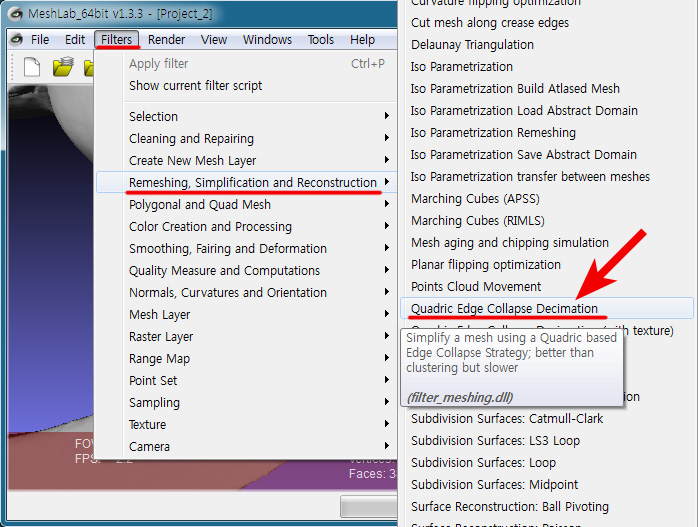This screenshot has width=698, height=527.
Task: Open the File menu
Action: tap(40, 40)
